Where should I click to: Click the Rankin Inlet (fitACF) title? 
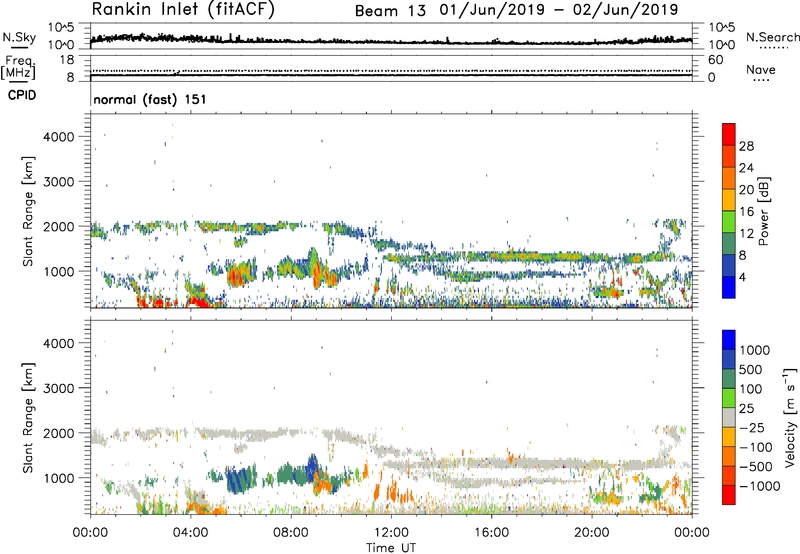183,9
